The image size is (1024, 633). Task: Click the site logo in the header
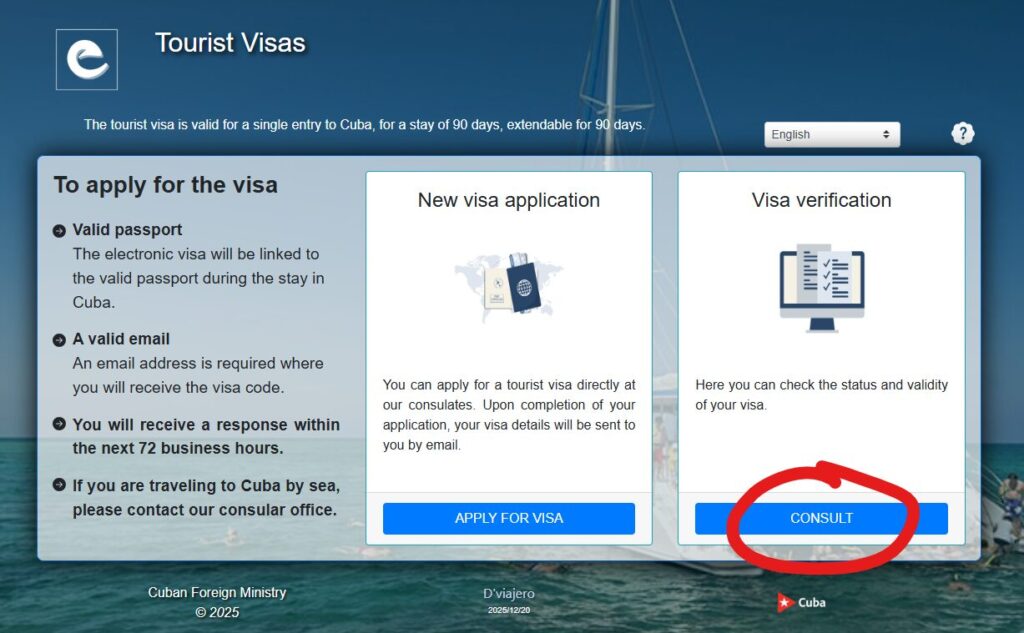[x=87, y=59]
